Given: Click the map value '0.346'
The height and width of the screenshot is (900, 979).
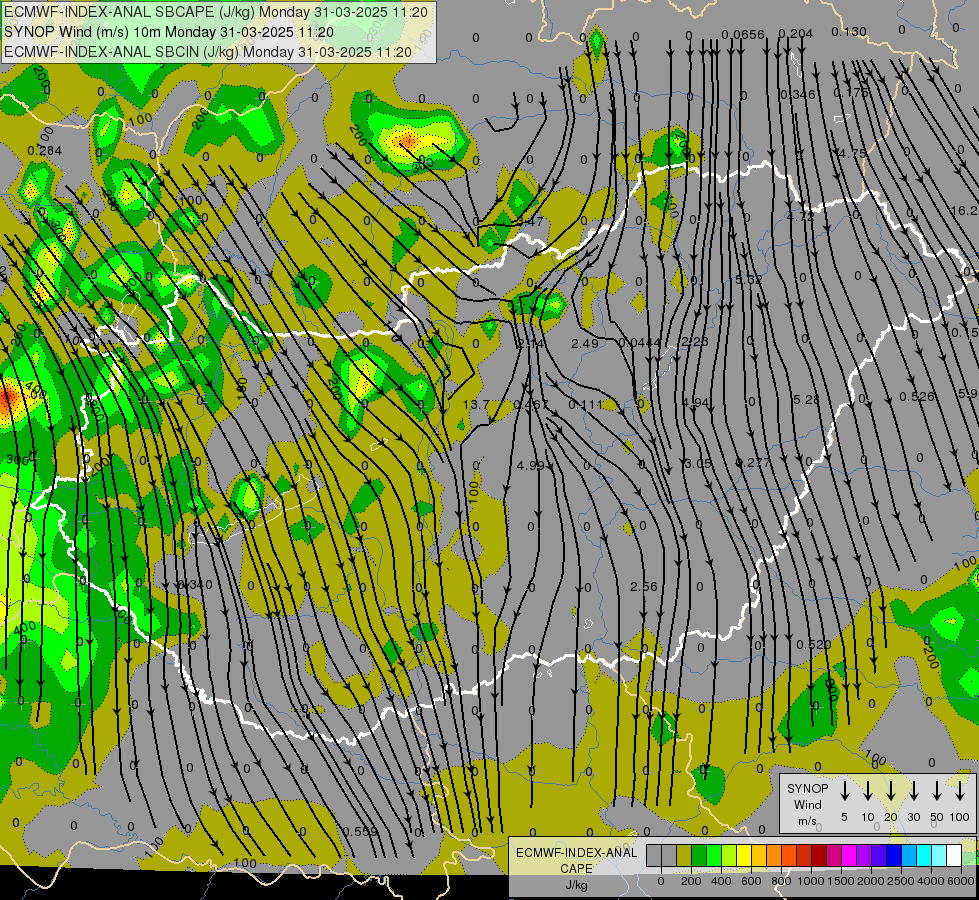Looking at the screenshot, I should coord(798,94).
